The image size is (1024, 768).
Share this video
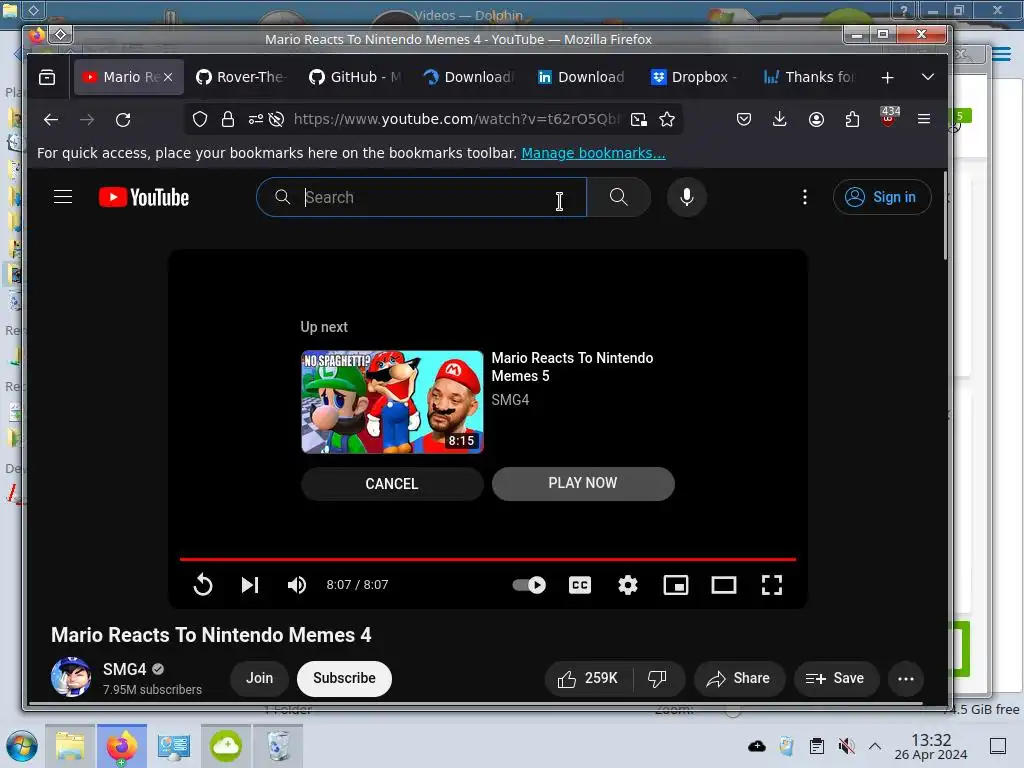[x=739, y=679]
